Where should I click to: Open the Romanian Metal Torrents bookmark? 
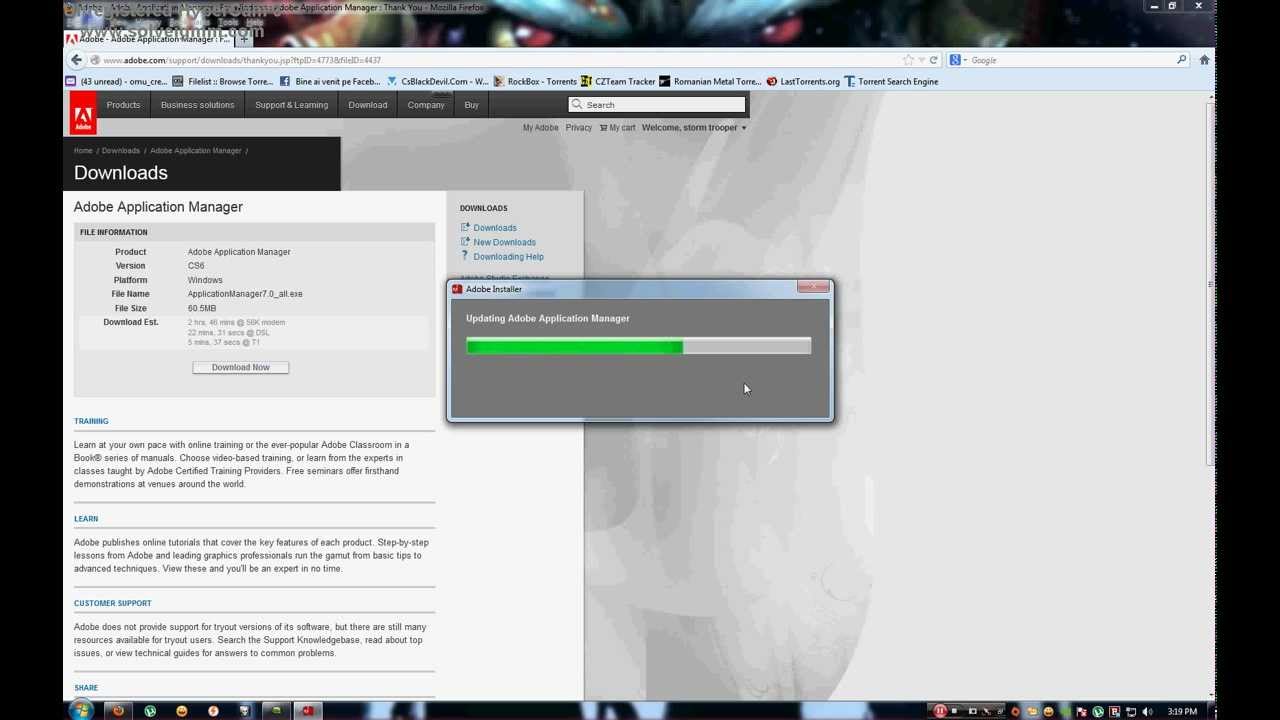(x=710, y=82)
